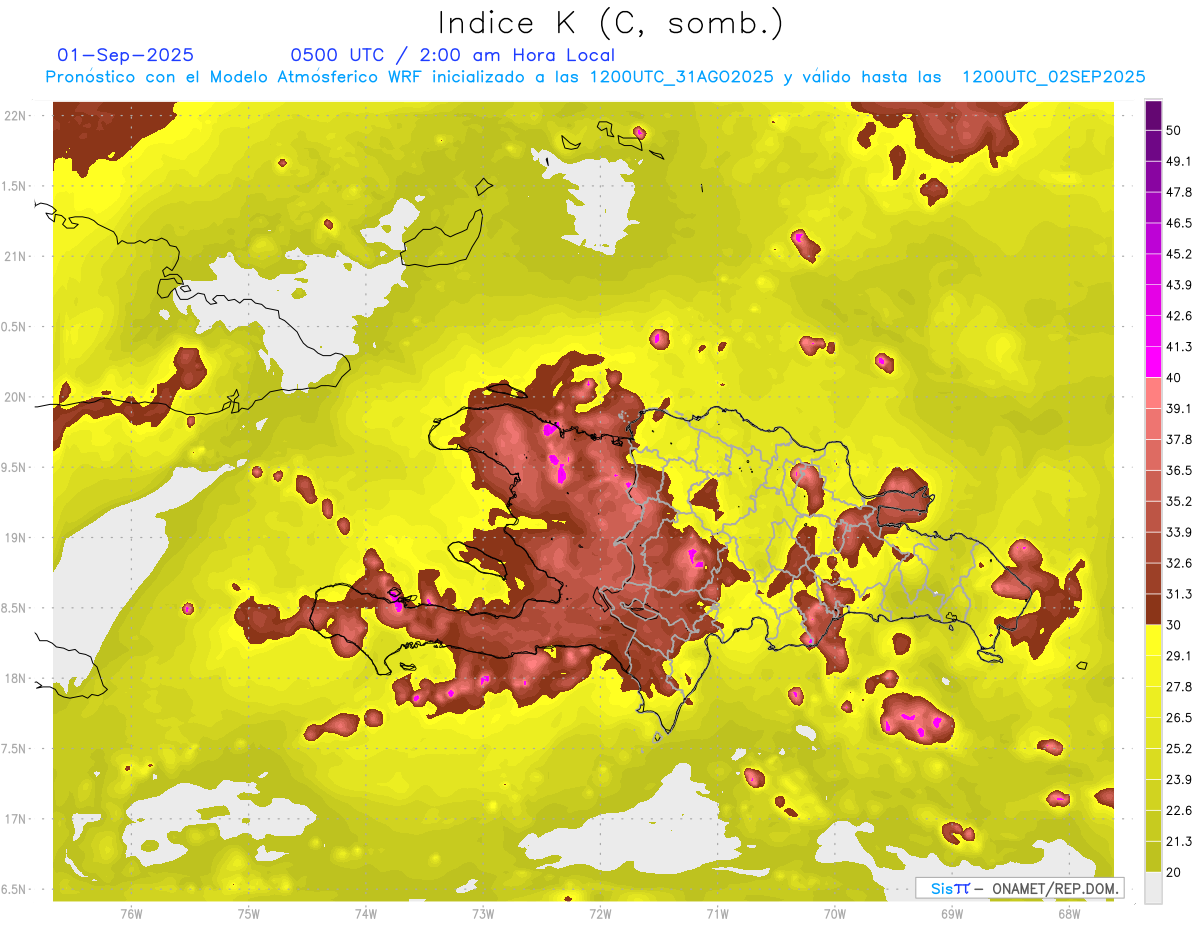Click the '70W' longitude axis label

tap(835, 913)
